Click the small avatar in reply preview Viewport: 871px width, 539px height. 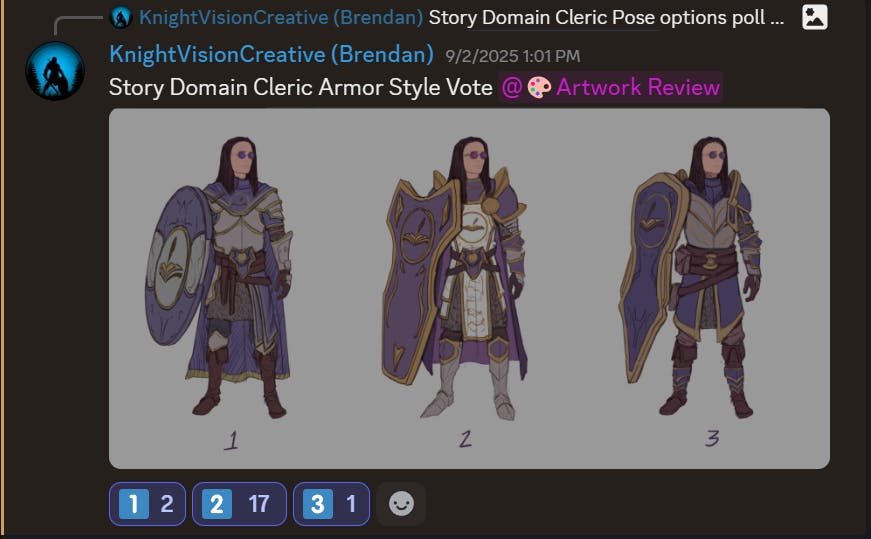coord(121,18)
